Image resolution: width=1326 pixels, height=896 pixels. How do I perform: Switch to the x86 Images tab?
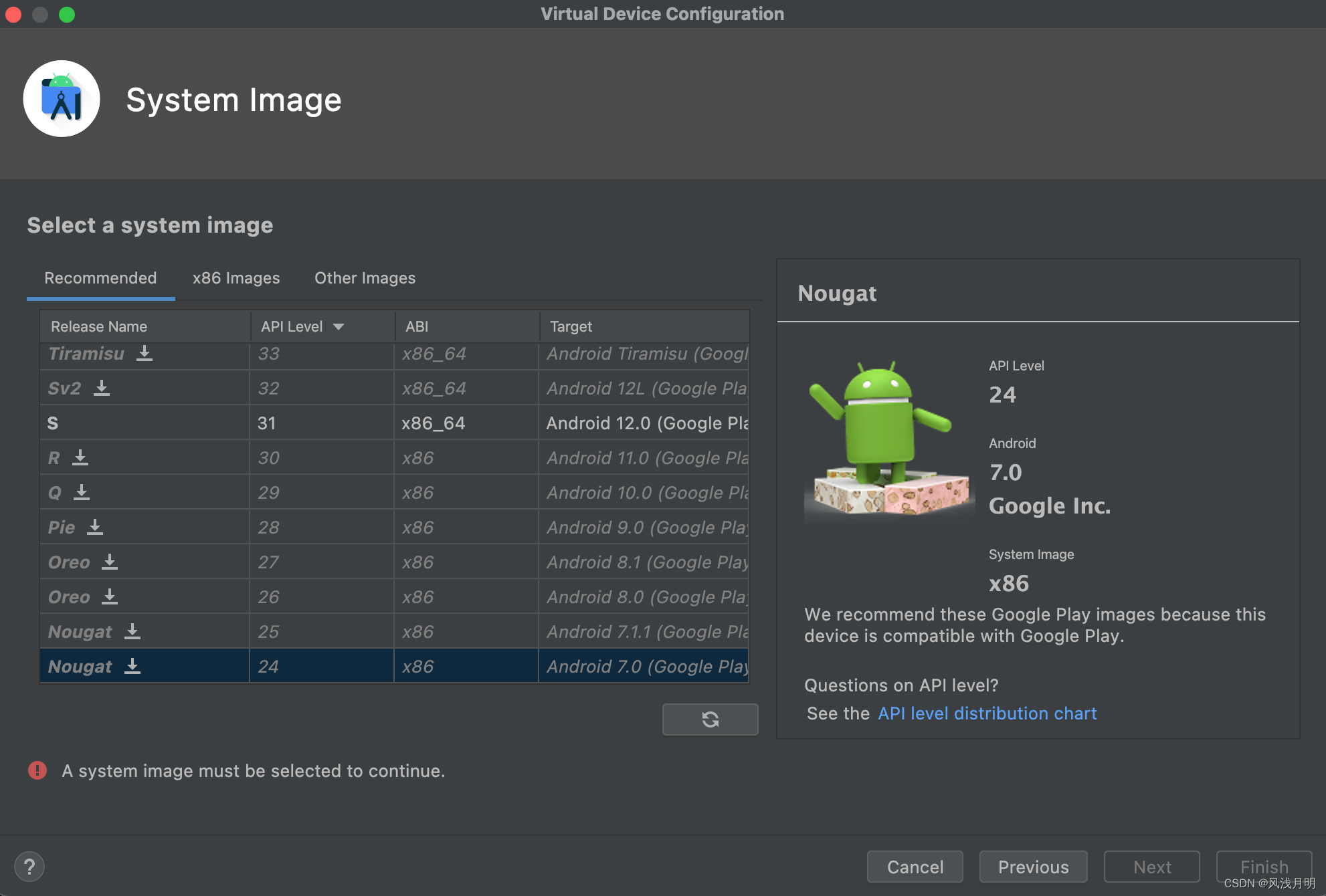[x=236, y=278]
